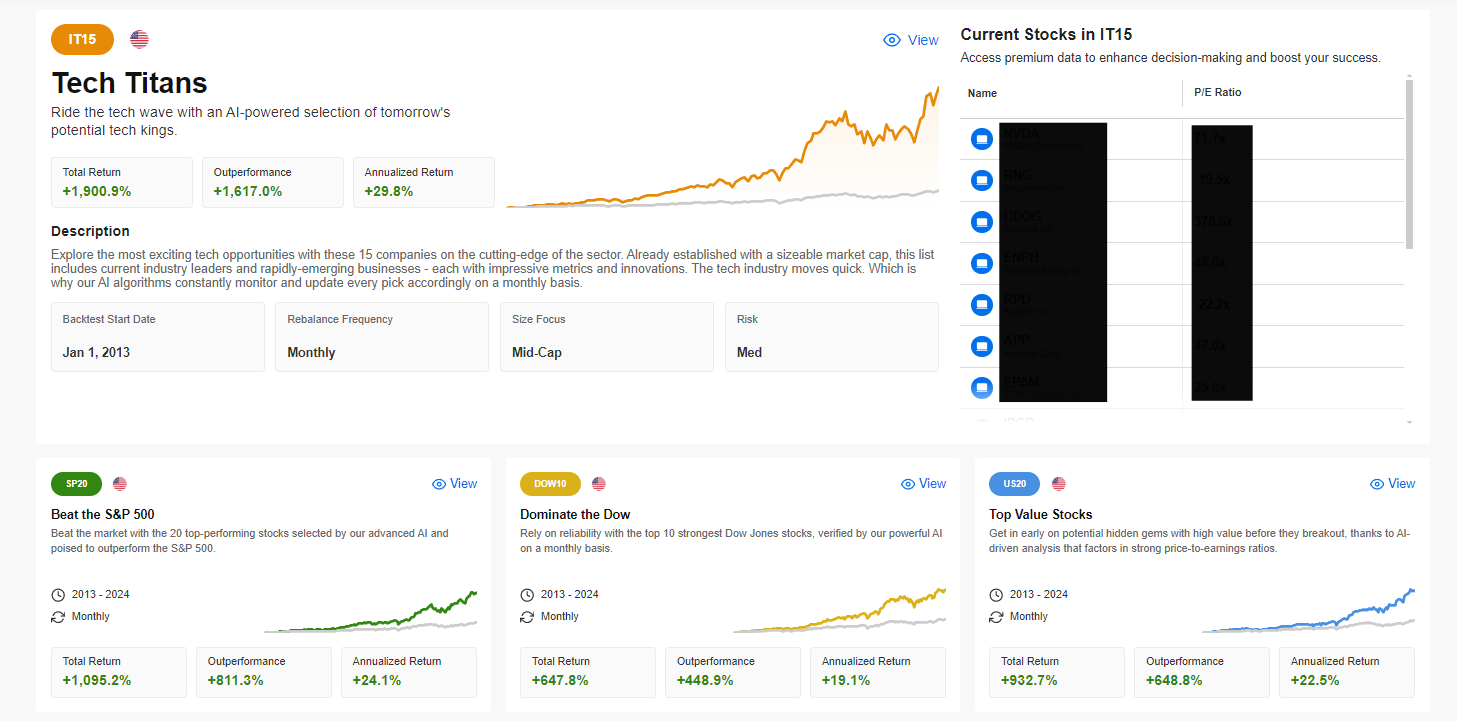Click clock icon on Top Value Stocks card
Screen dimensions: 1457x721
click(x=996, y=594)
